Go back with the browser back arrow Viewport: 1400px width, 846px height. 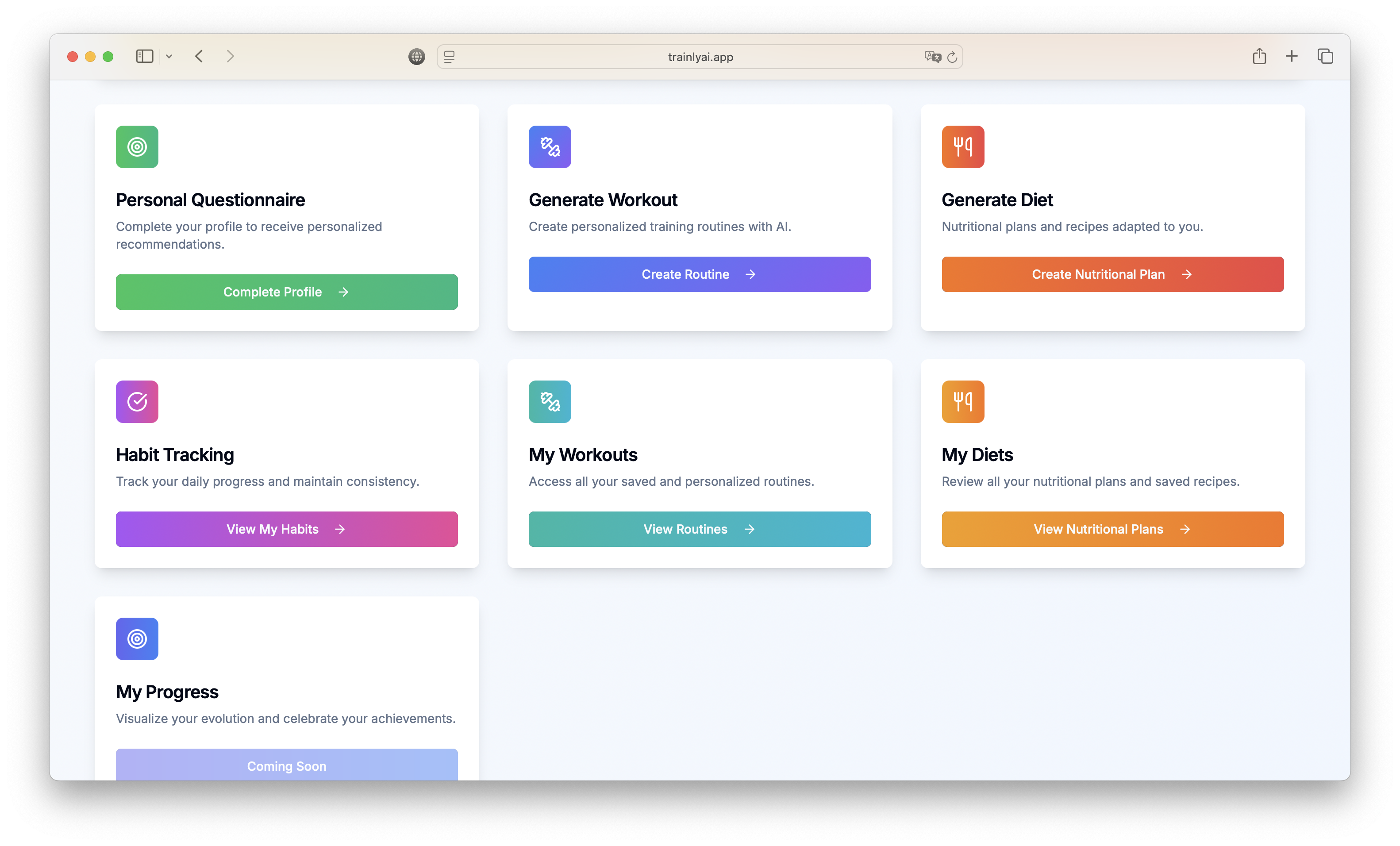tap(199, 56)
